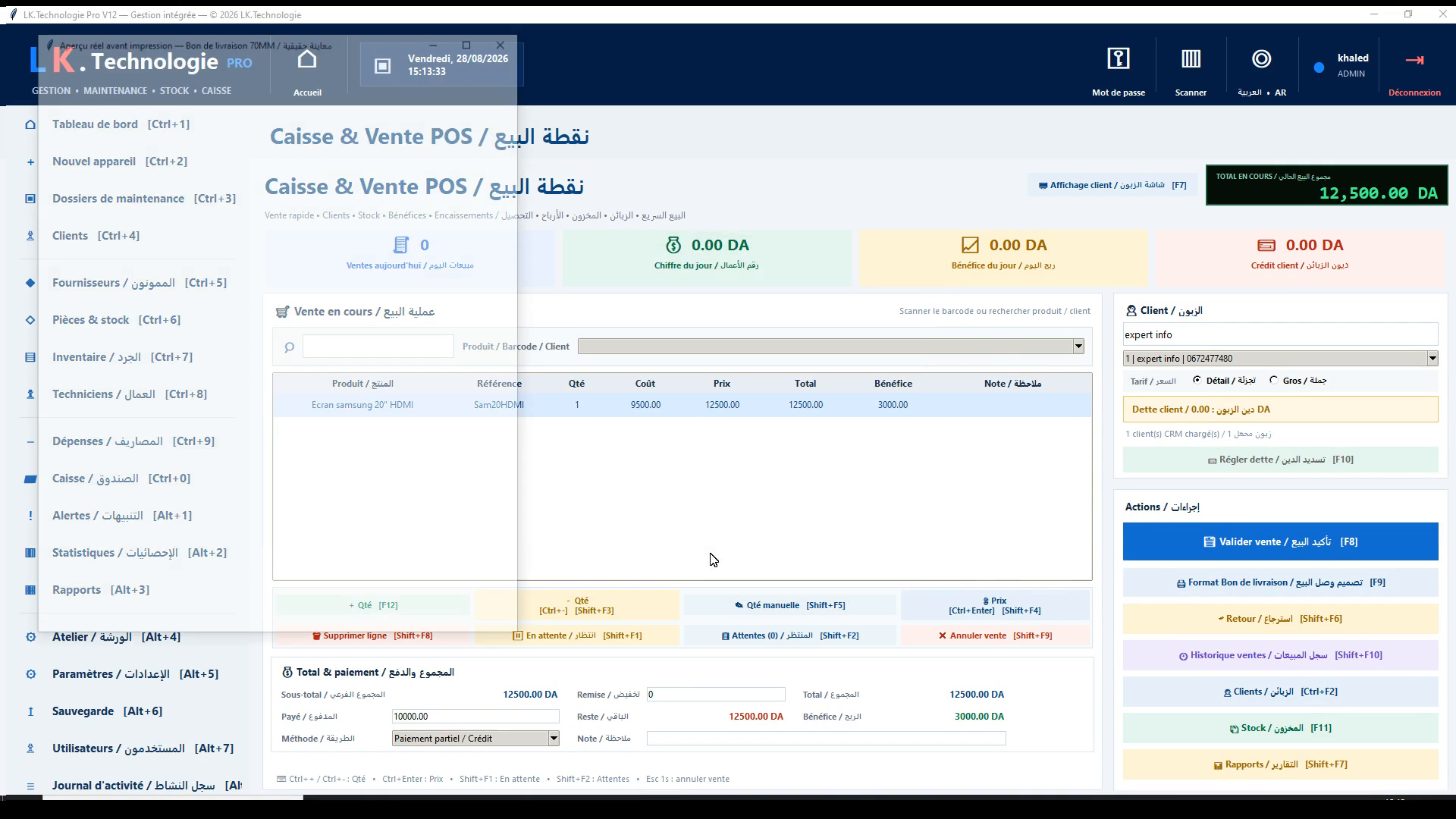The height and width of the screenshot is (819, 1456).
Task: Open Sauvegarde from the sidebar menu
Action: [107, 711]
